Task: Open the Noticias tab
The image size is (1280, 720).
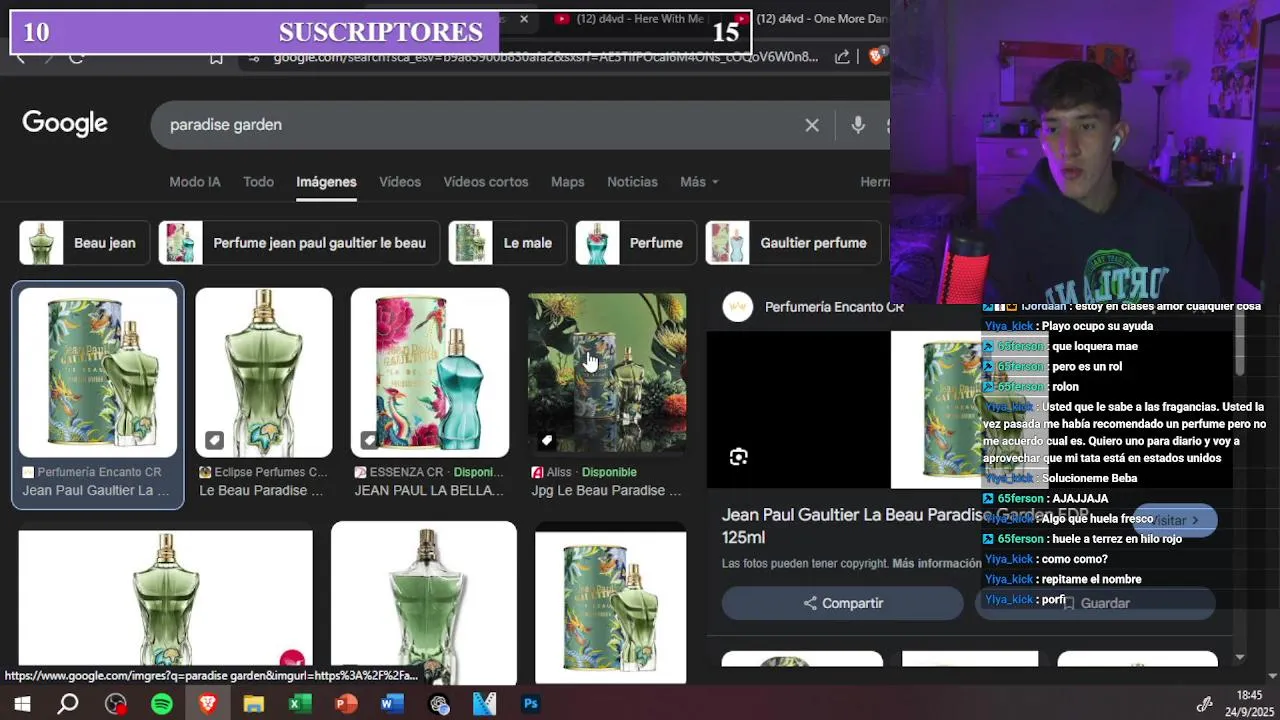Action: (632, 182)
